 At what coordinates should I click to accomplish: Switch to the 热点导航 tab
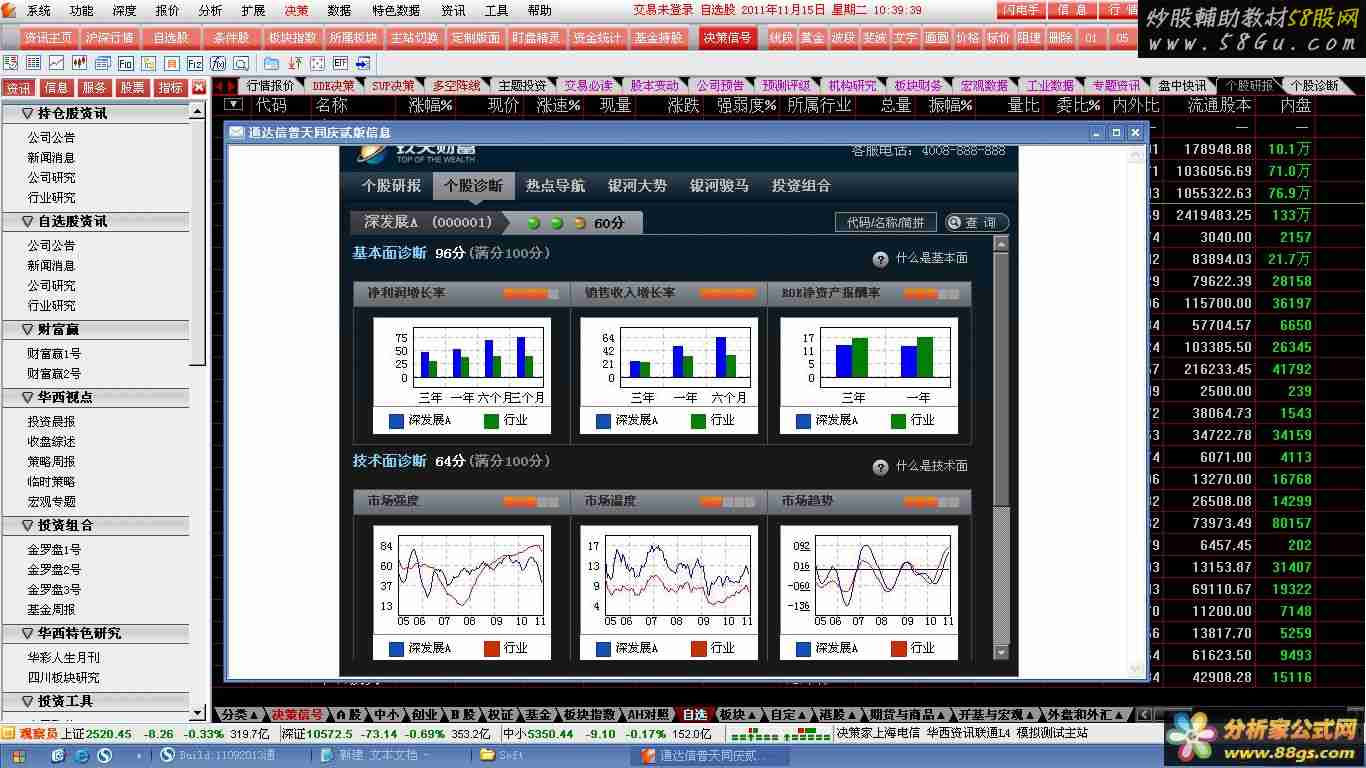[555, 186]
